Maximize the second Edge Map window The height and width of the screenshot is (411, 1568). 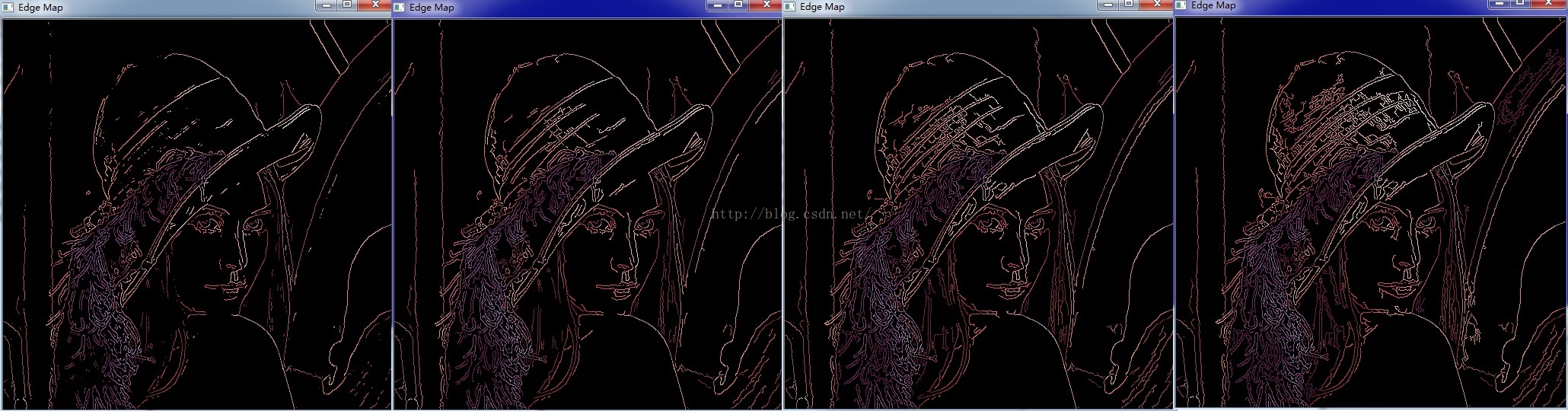click(x=738, y=5)
